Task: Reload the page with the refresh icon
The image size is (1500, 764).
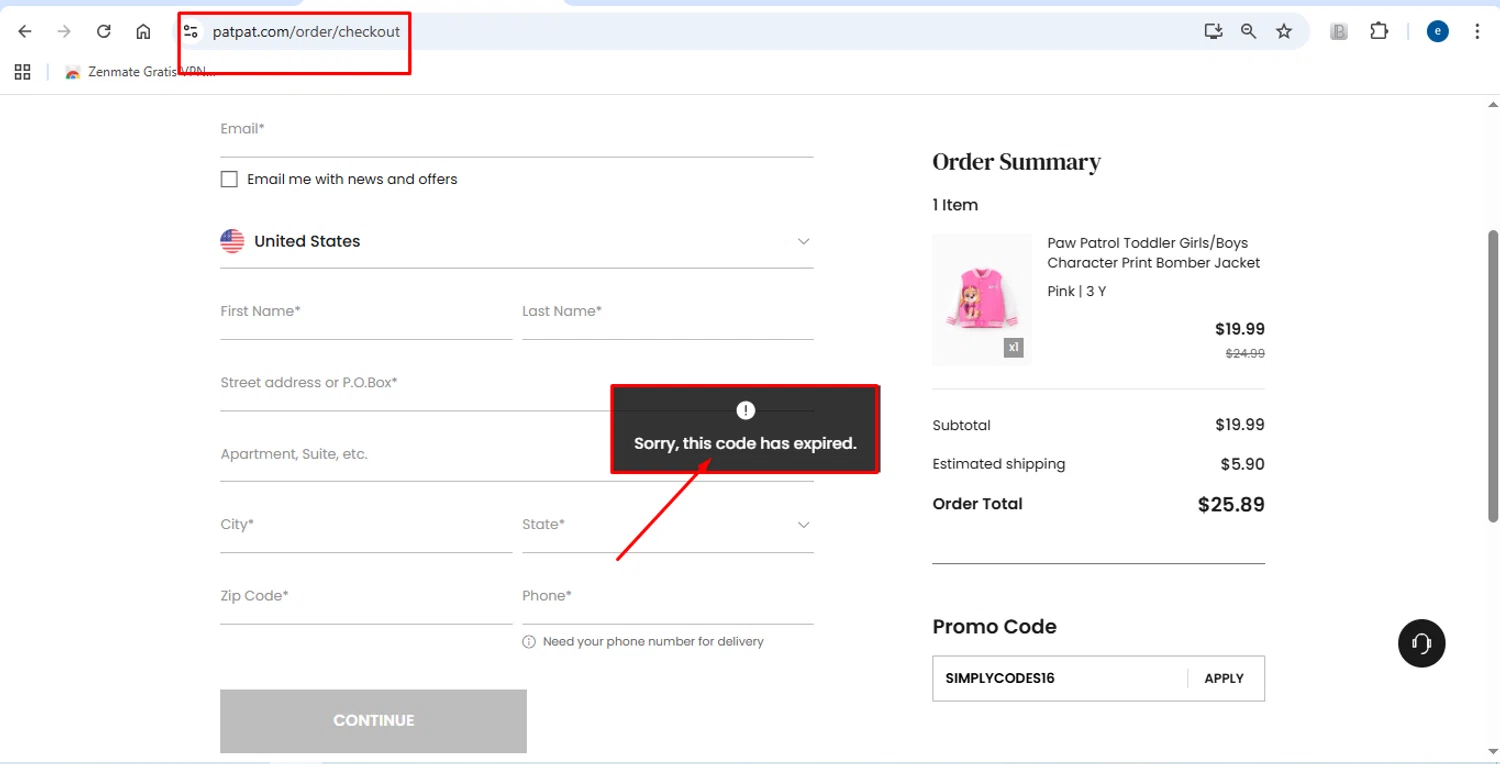Action: 103,32
